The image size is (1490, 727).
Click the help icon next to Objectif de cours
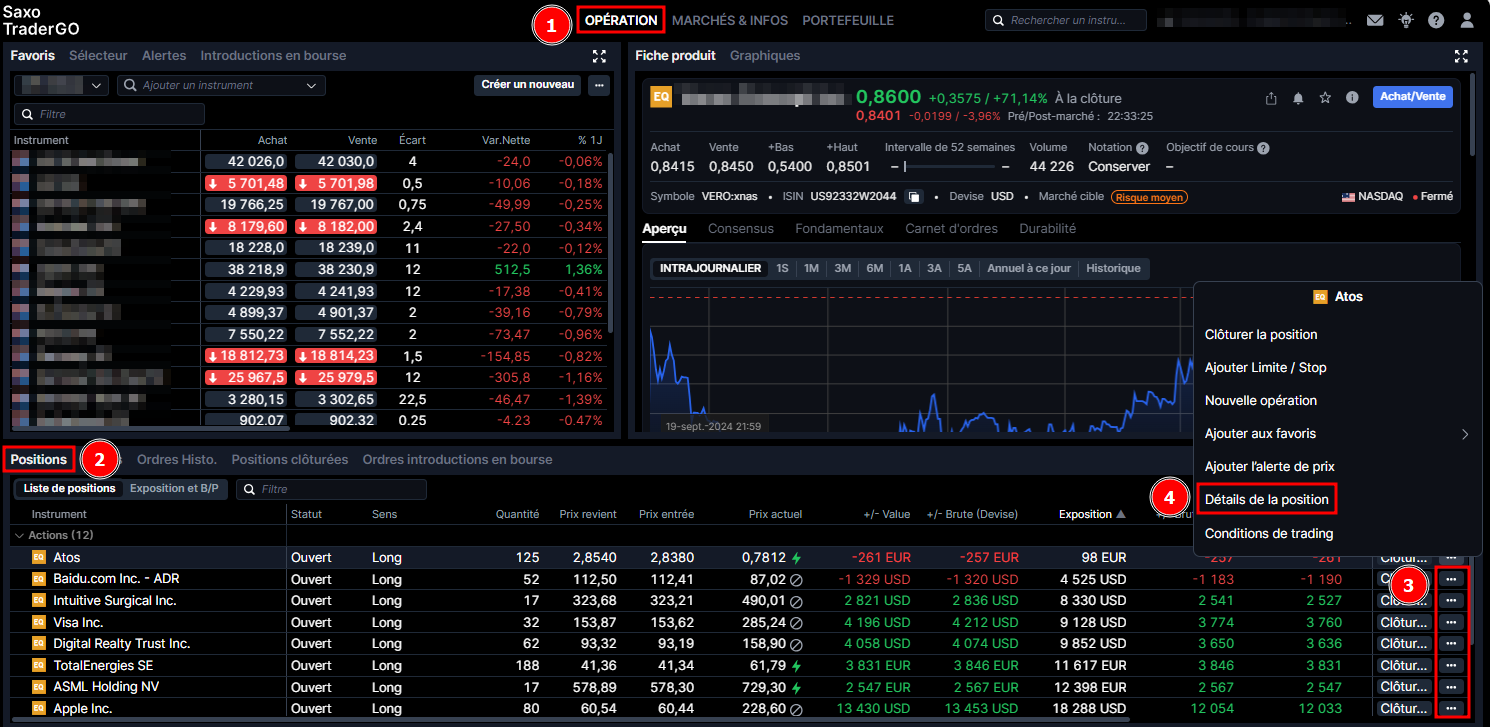[x=1263, y=148]
